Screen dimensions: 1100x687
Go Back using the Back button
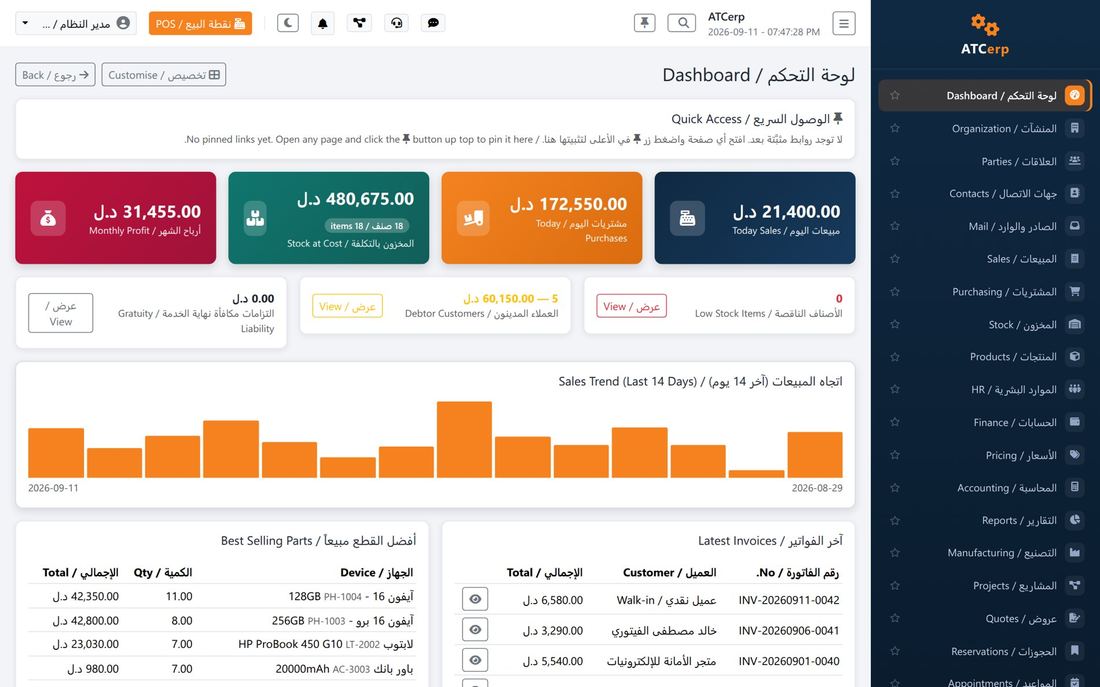tap(55, 74)
